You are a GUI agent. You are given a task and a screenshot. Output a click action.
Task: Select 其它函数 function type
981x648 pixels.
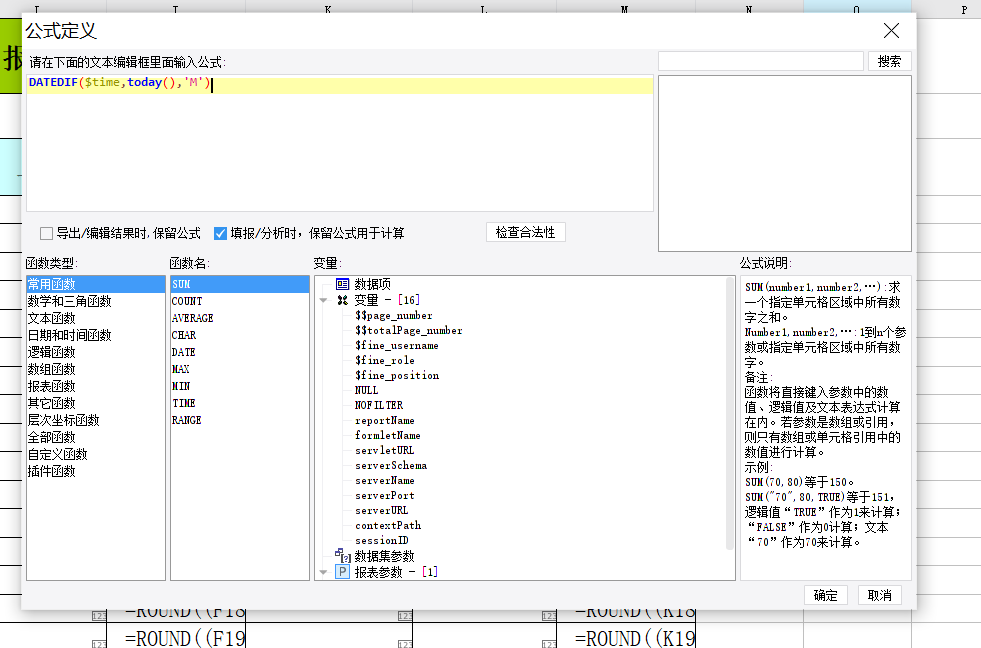click(96, 403)
